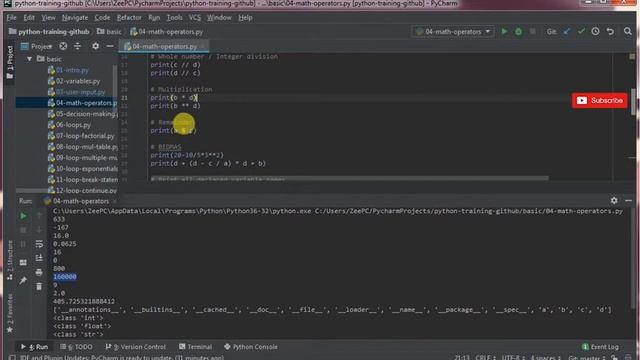640x360 pixels.
Task: Open the Terminal tab
Action: pos(196,347)
